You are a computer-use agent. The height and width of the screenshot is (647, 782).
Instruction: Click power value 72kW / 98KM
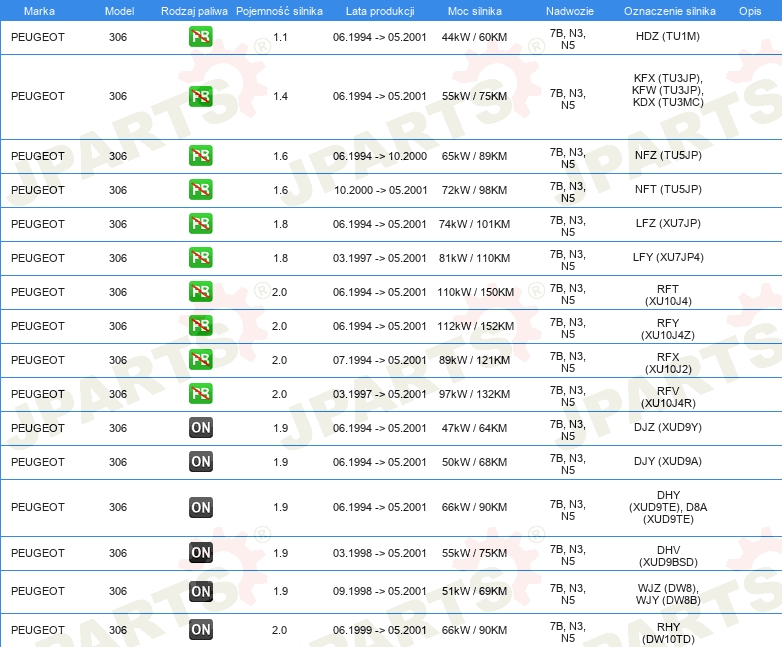coord(474,190)
